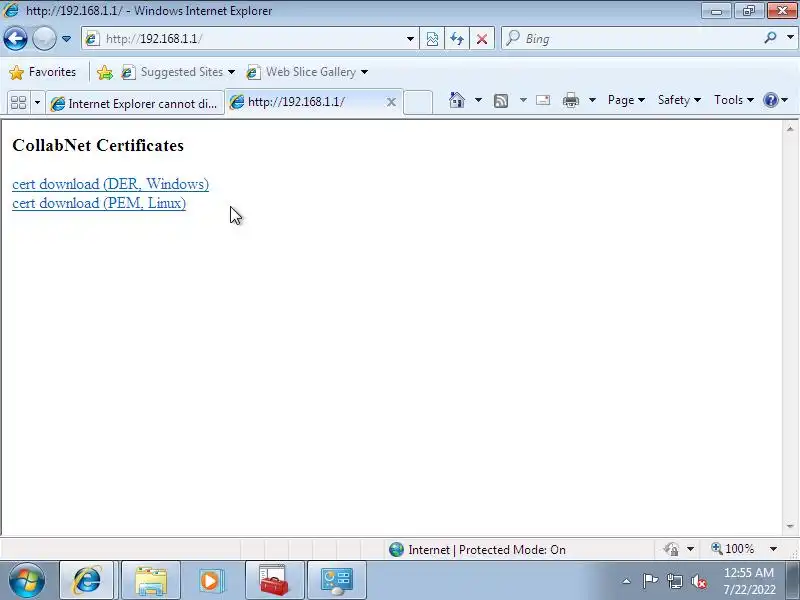Screen dimensions: 800x600
Task: Switch to 'Internet Explorer cannot di...' tab
Action: coord(135,103)
